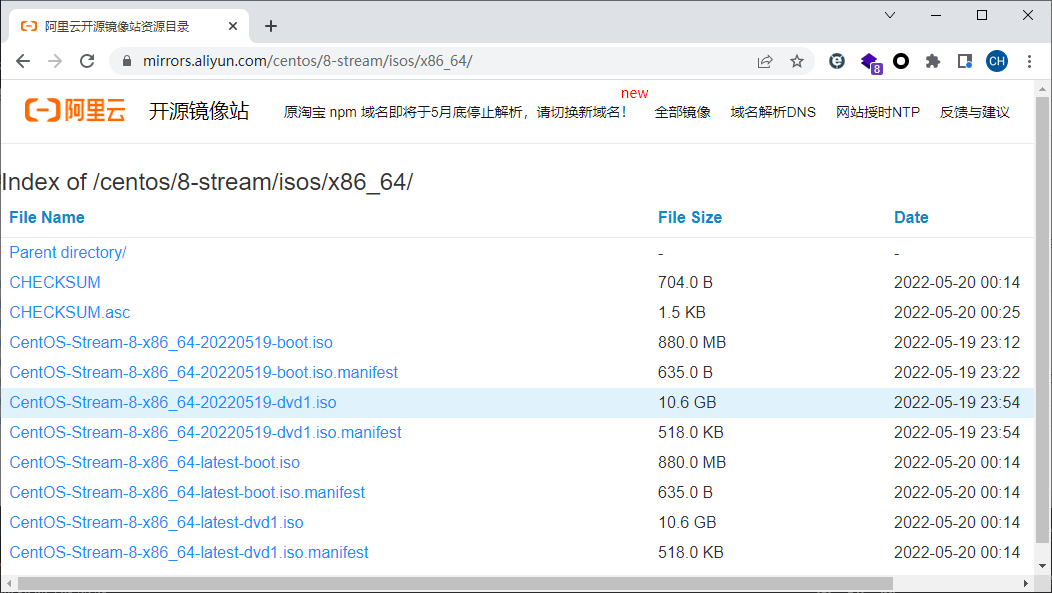Click the 704.0 B file size
The height and width of the screenshot is (593, 1052).
click(x=685, y=282)
